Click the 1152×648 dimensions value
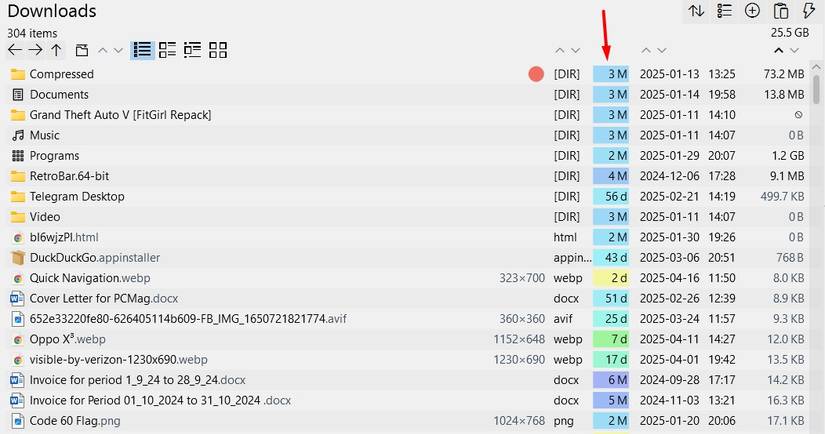 click(519, 339)
